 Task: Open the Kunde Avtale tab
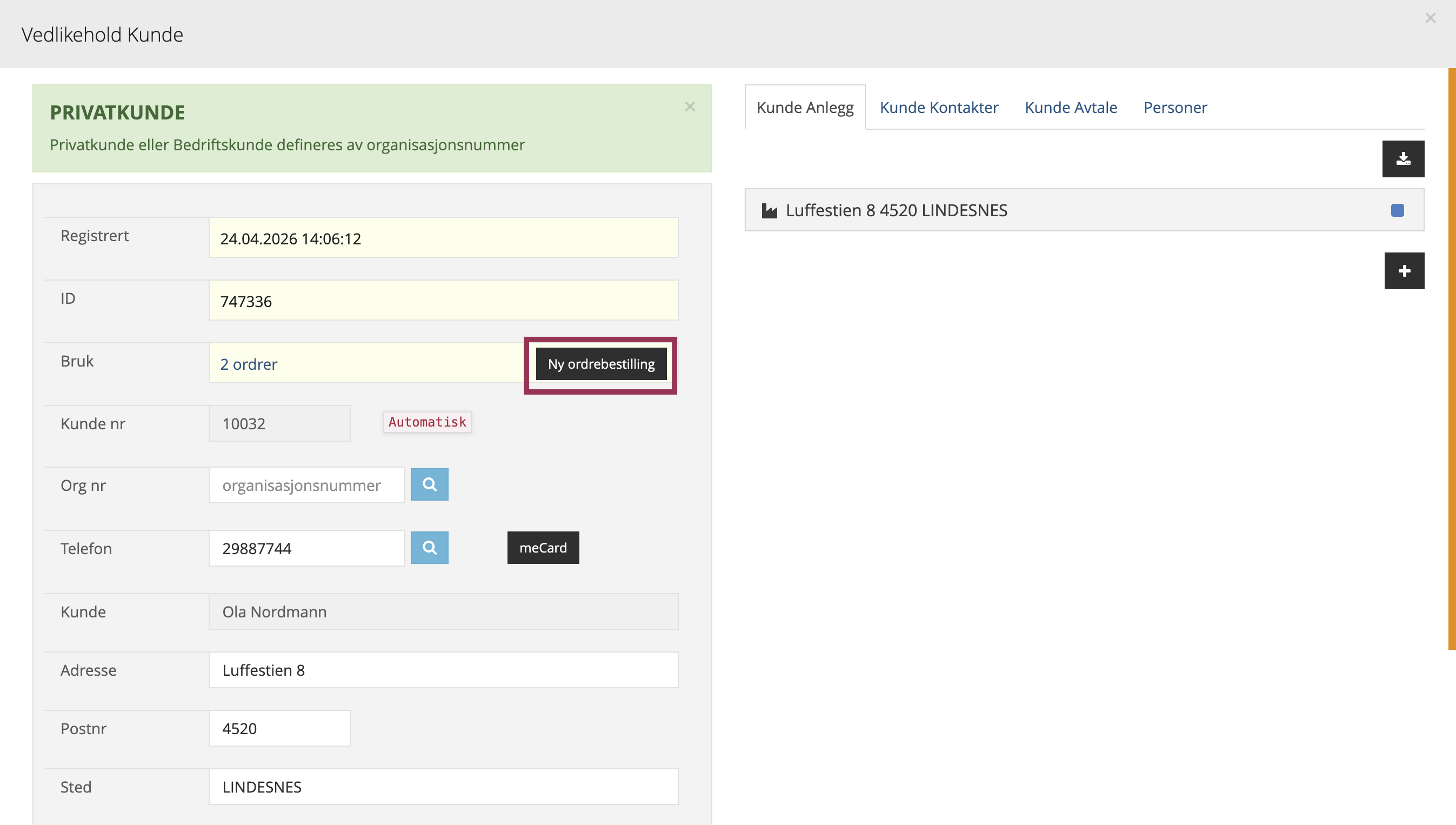[1070, 107]
